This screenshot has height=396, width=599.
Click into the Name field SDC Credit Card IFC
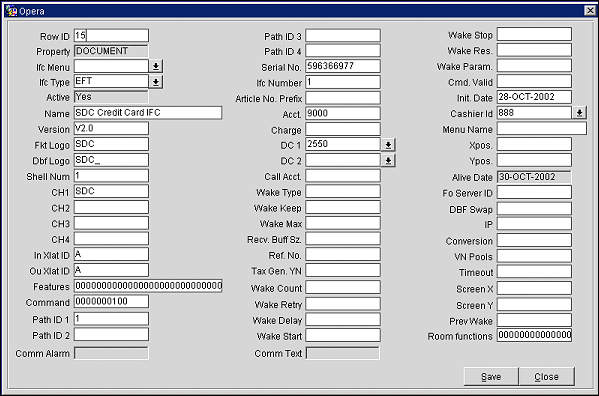click(148, 113)
